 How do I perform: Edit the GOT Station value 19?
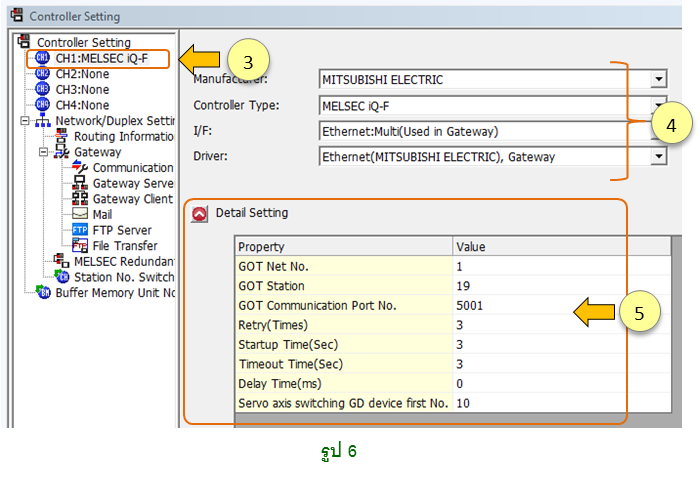[x=562, y=286]
